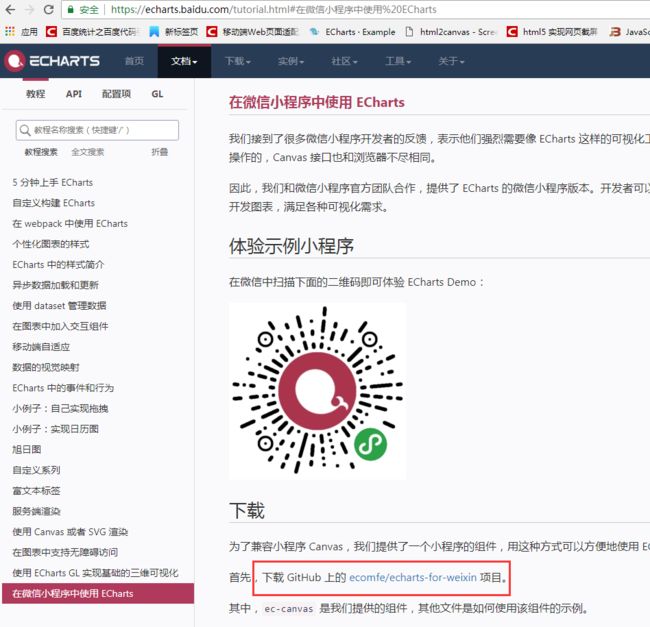Click the ECharts Demo QR code image
The width and height of the screenshot is (650, 627).
click(x=318, y=391)
